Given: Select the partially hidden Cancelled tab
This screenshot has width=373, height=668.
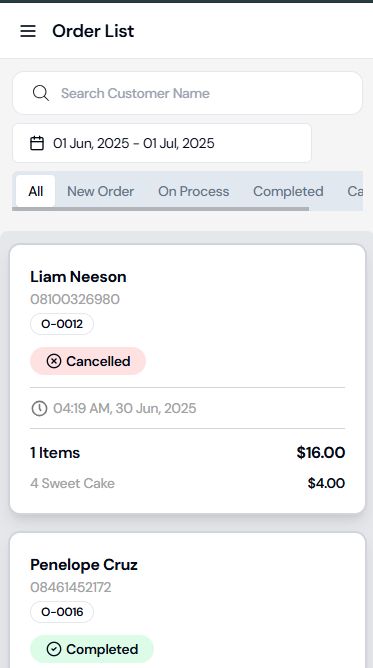Looking at the screenshot, I should tap(355, 191).
